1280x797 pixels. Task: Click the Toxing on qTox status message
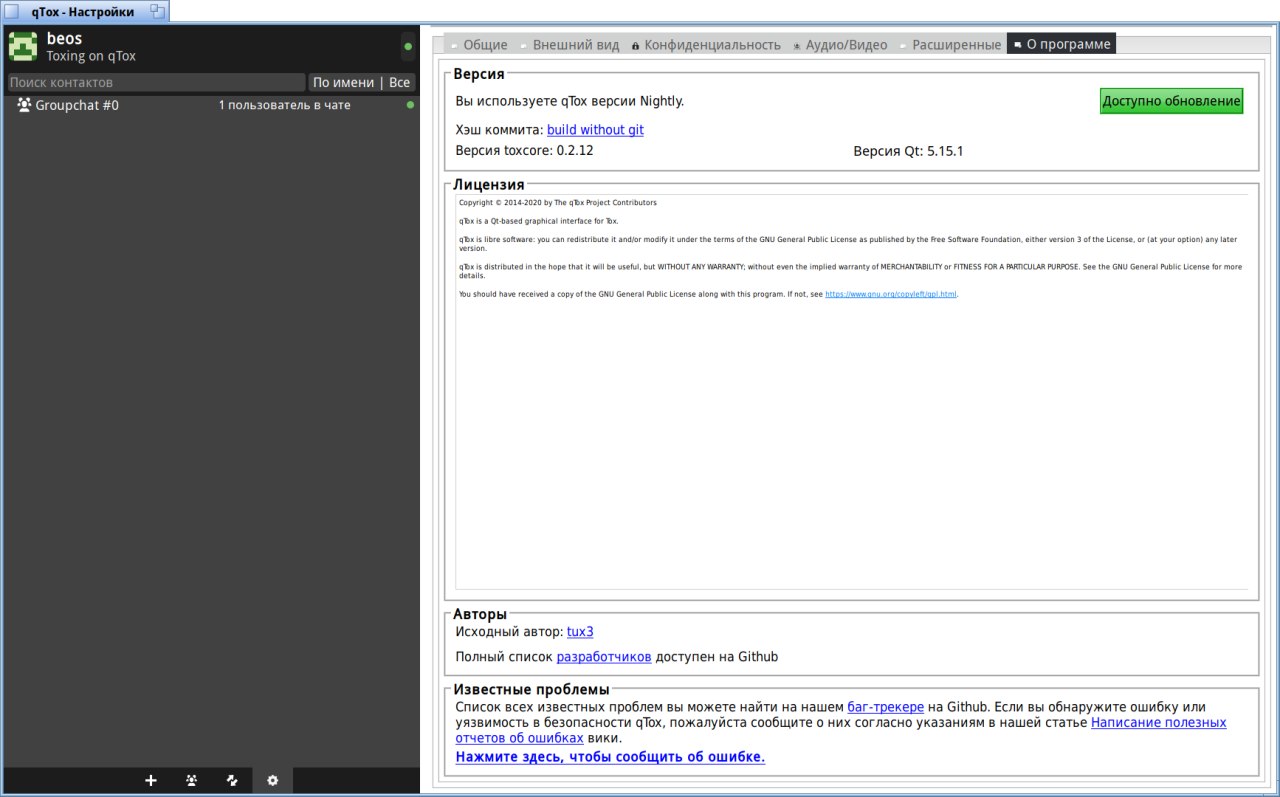click(x=91, y=56)
